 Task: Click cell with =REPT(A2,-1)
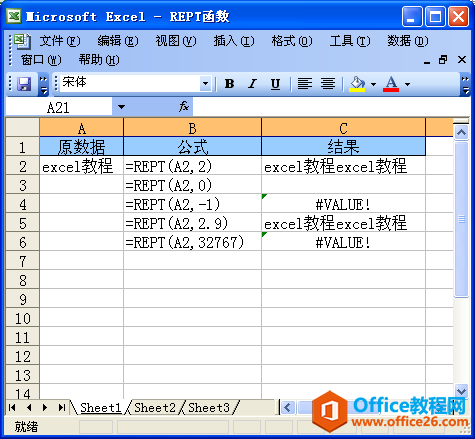pos(192,204)
